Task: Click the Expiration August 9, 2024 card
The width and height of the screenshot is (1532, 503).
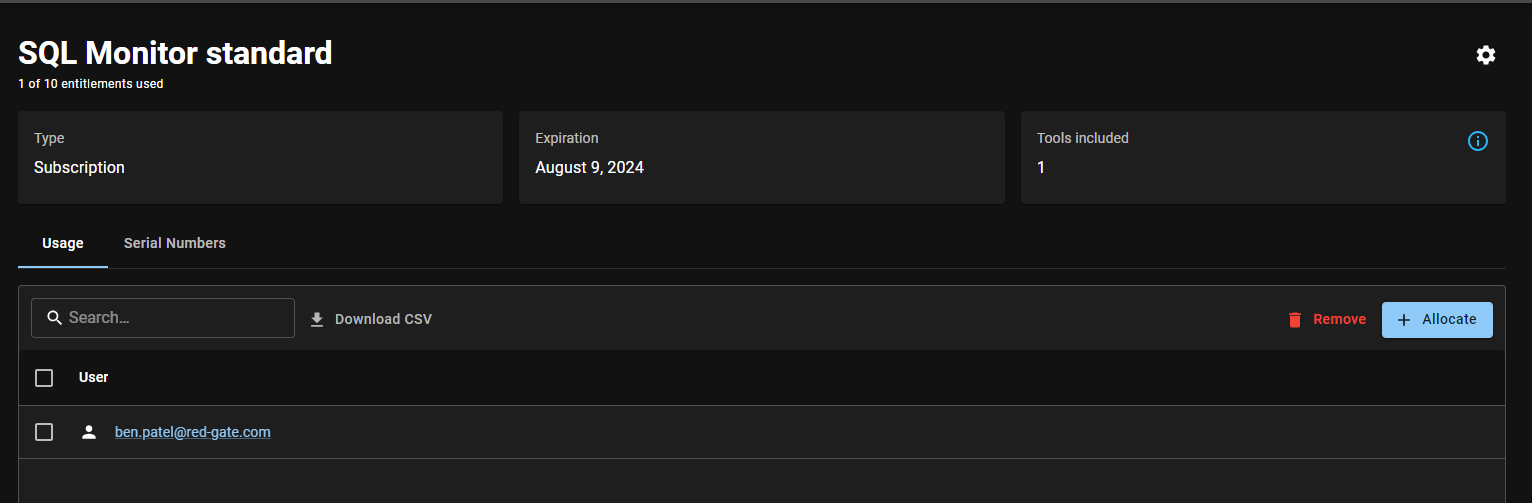Action: 762,157
